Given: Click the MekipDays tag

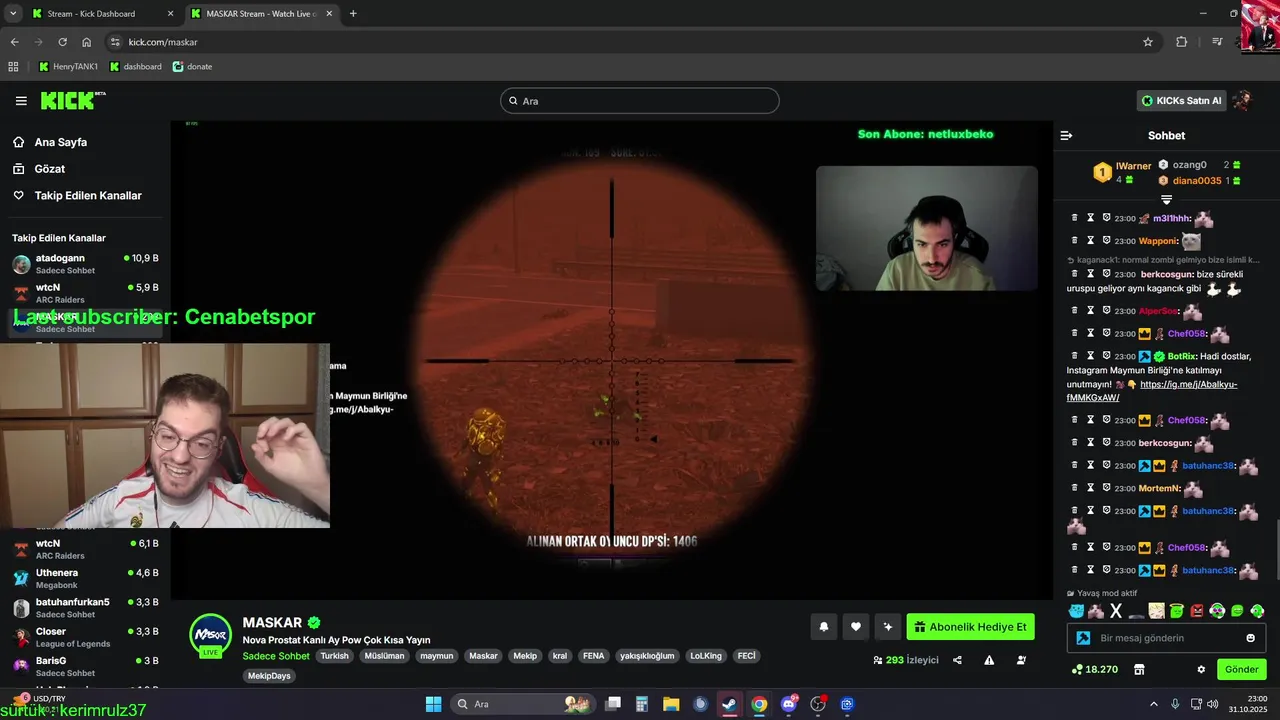Looking at the screenshot, I should coord(269,676).
